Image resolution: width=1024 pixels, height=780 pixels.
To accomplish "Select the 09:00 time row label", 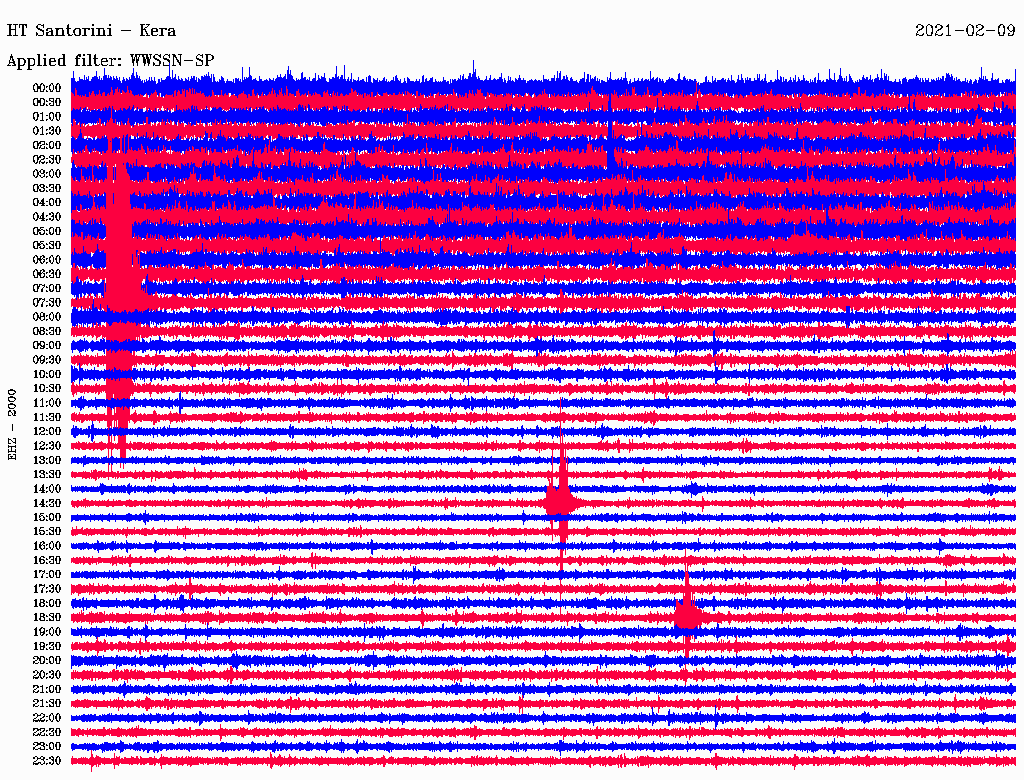I will 47,346.
